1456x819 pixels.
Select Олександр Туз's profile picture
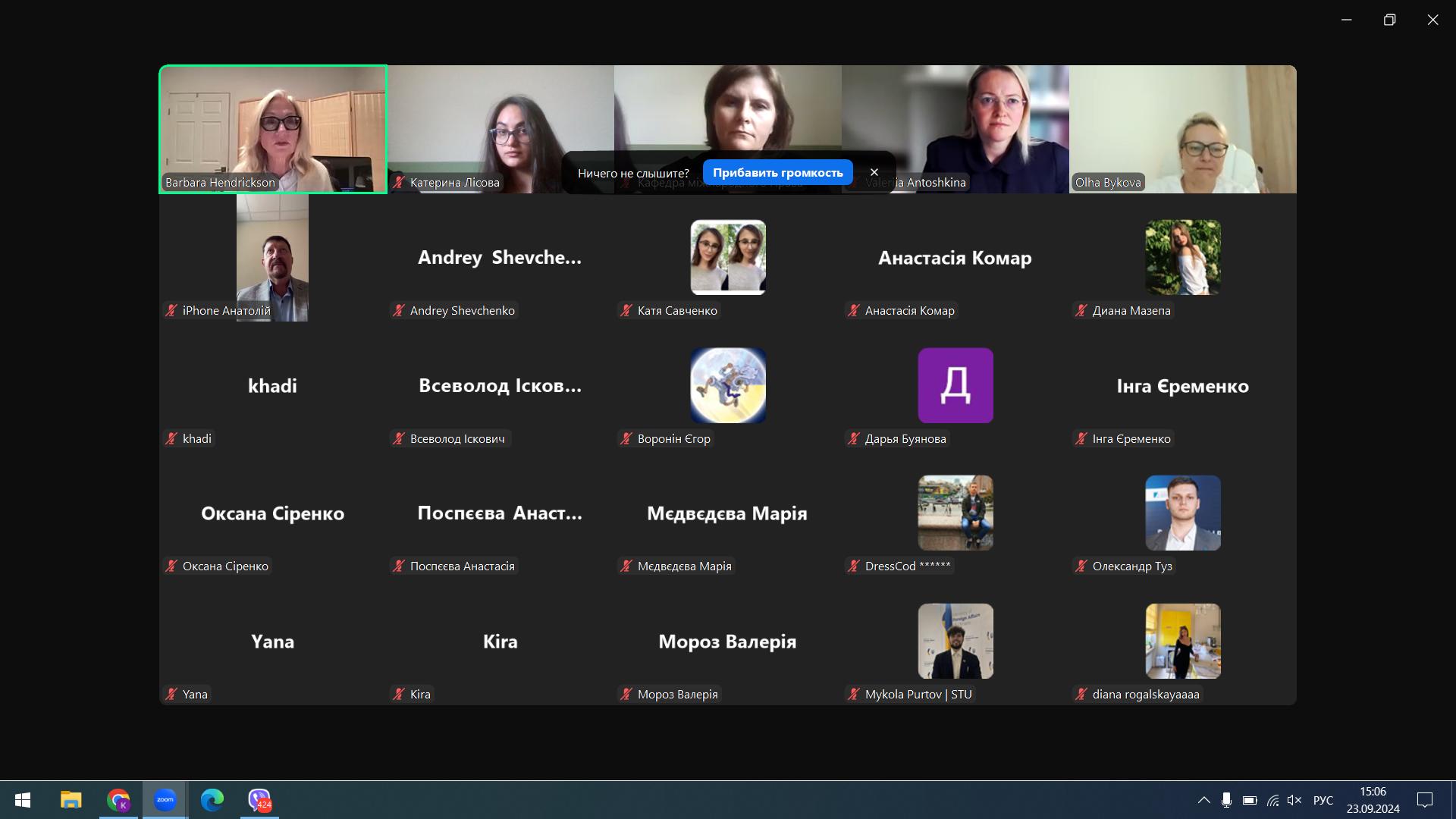[x=1183, y=513]
